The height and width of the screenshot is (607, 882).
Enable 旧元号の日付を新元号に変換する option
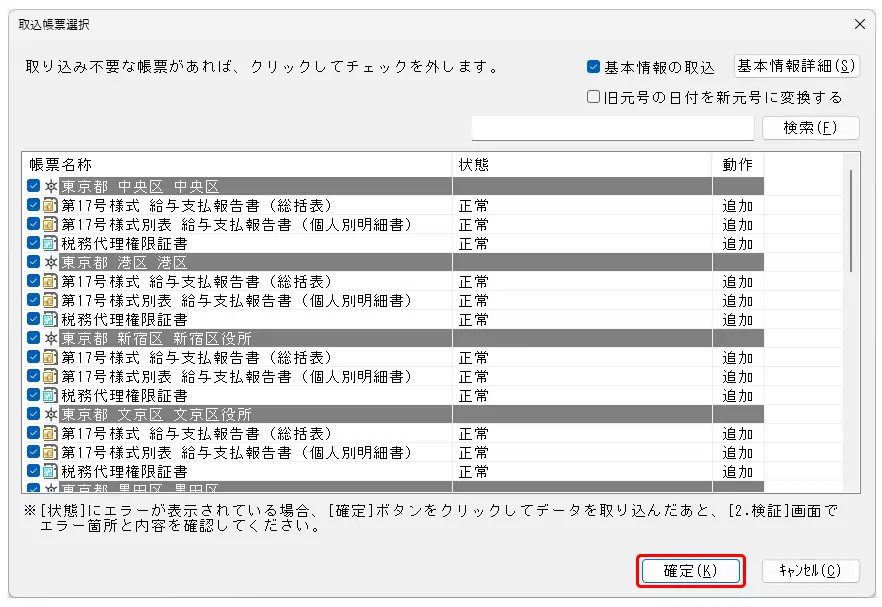pos(594,97)
